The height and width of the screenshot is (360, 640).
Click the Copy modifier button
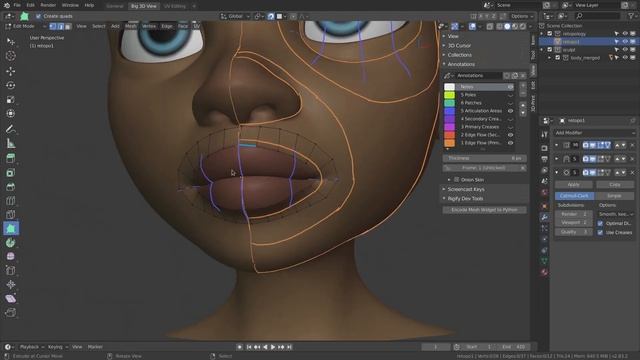tap(615, 185)
